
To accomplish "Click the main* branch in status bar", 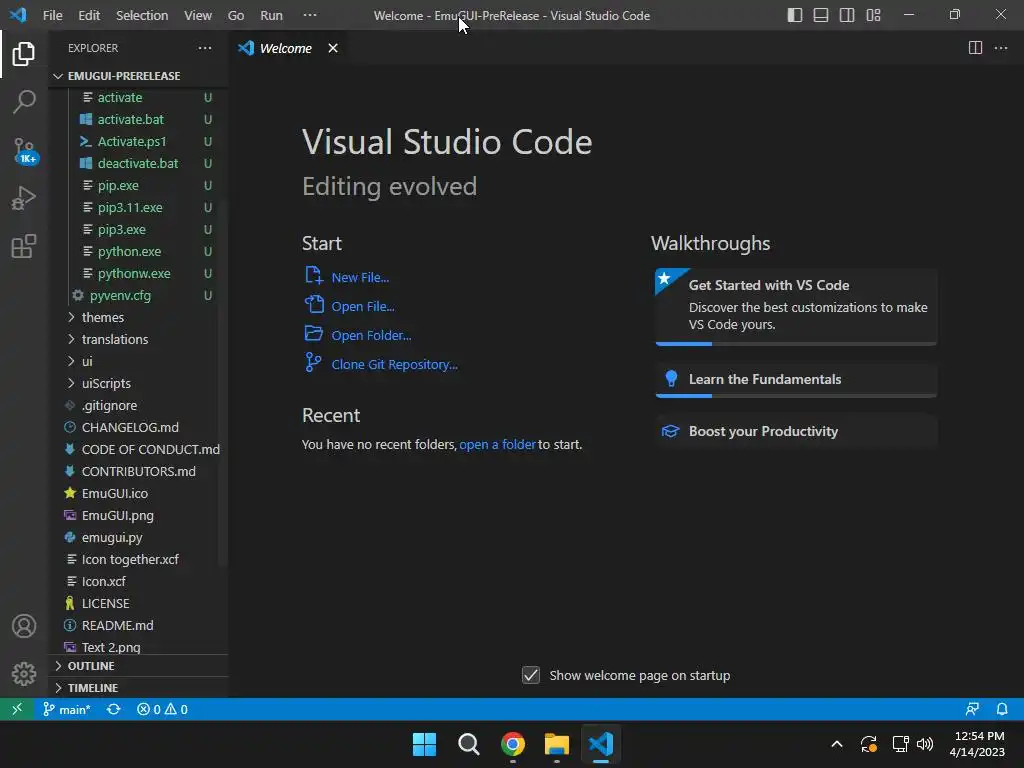I will tap(67, 709).
